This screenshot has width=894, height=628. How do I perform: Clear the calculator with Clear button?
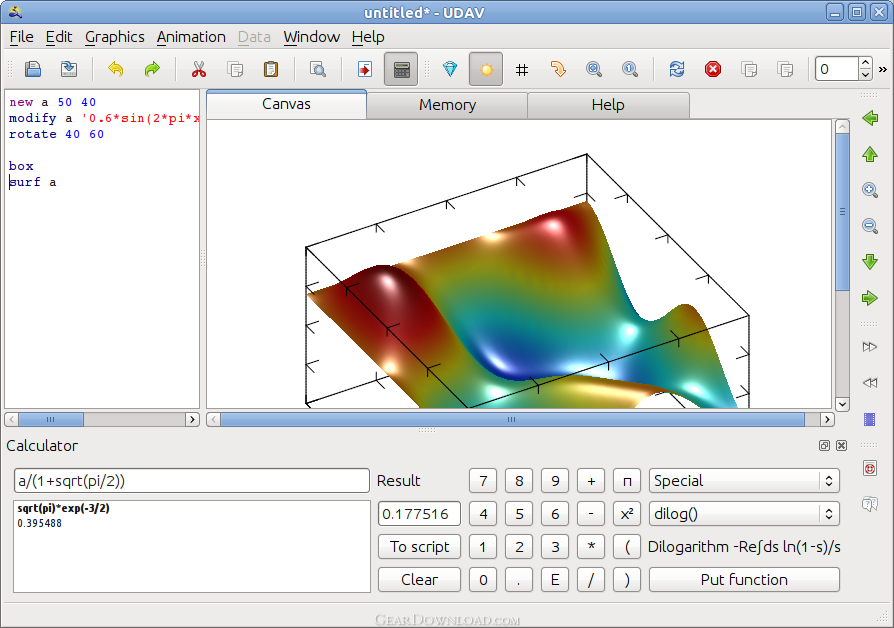(x=419, y=580)
